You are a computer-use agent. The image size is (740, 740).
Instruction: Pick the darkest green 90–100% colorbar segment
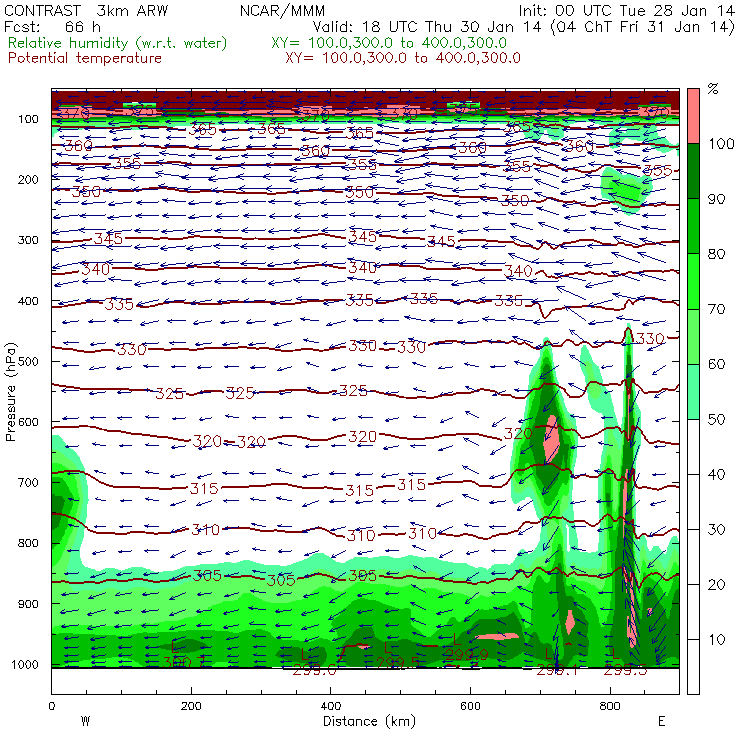coord(693,171)
